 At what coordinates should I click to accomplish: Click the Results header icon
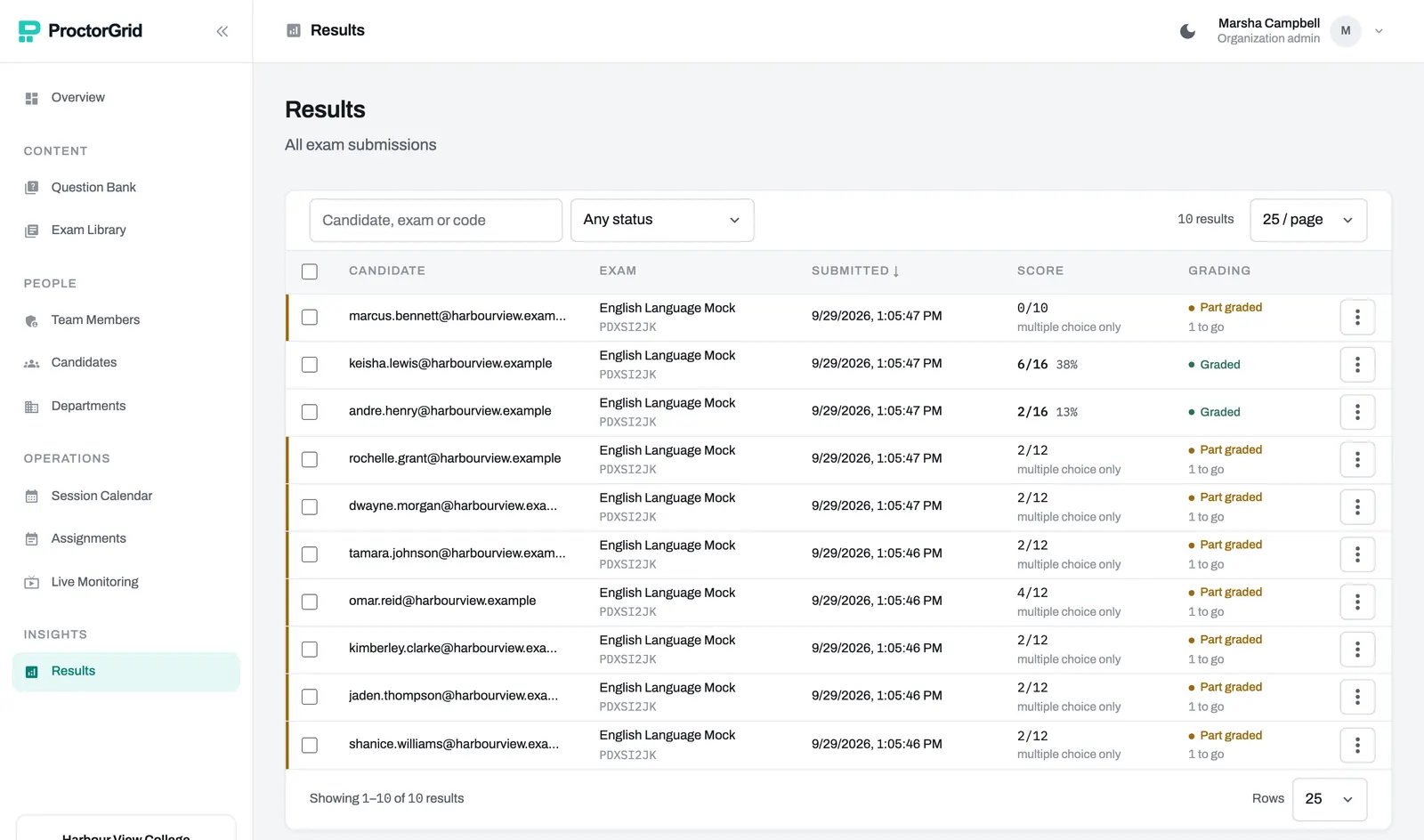pos(294,30)
